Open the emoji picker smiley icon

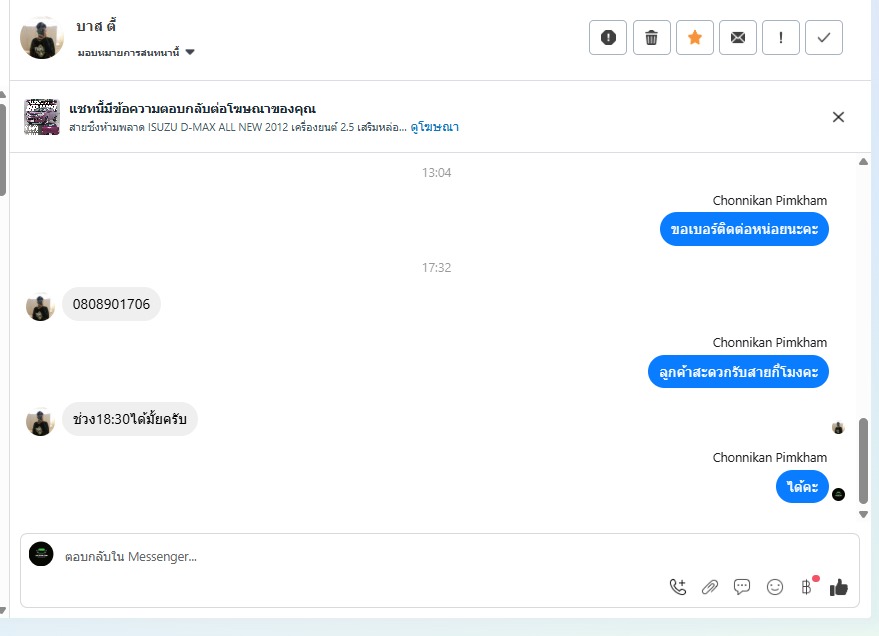775,587
